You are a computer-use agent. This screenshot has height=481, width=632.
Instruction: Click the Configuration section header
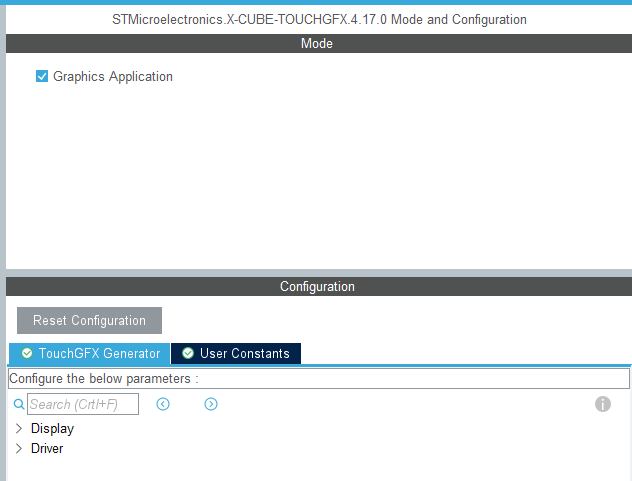tap(319, 287)
